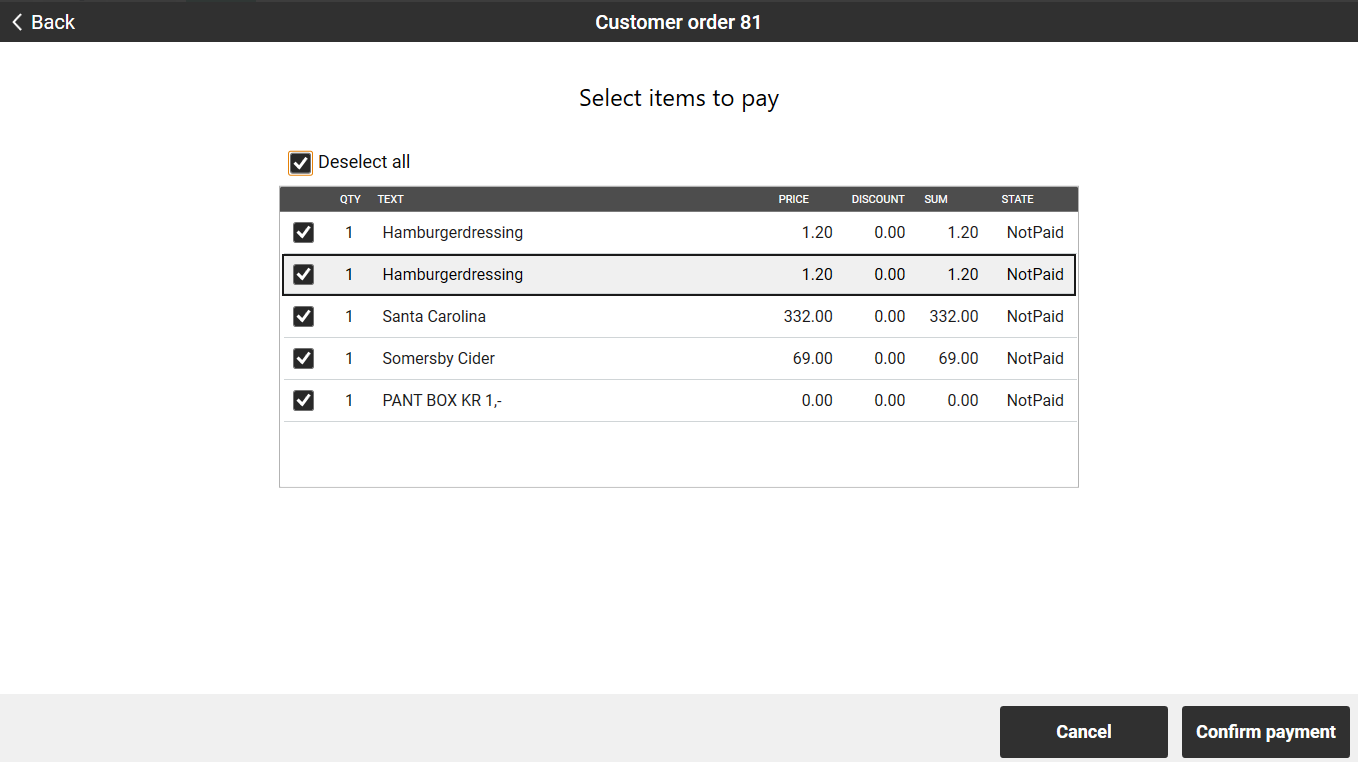Click the QTY column header

point(350,199)
